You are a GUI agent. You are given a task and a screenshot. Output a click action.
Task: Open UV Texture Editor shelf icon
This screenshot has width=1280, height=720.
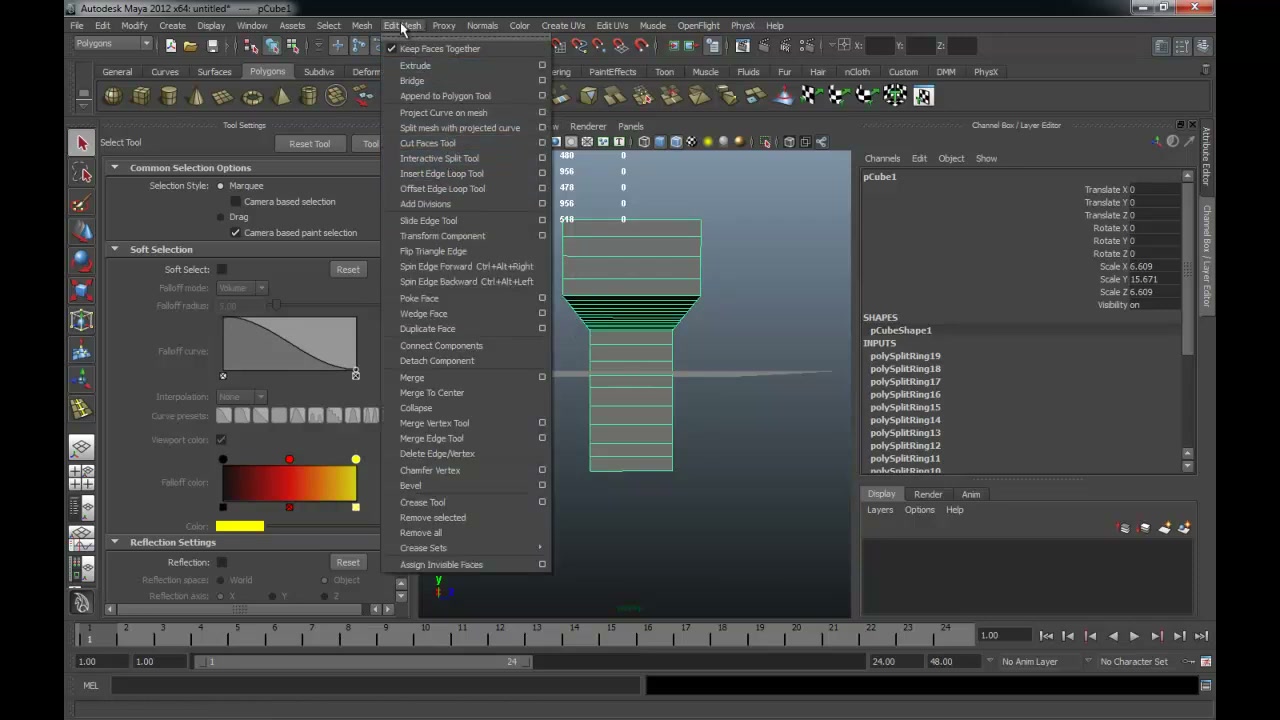pos(923,96)
